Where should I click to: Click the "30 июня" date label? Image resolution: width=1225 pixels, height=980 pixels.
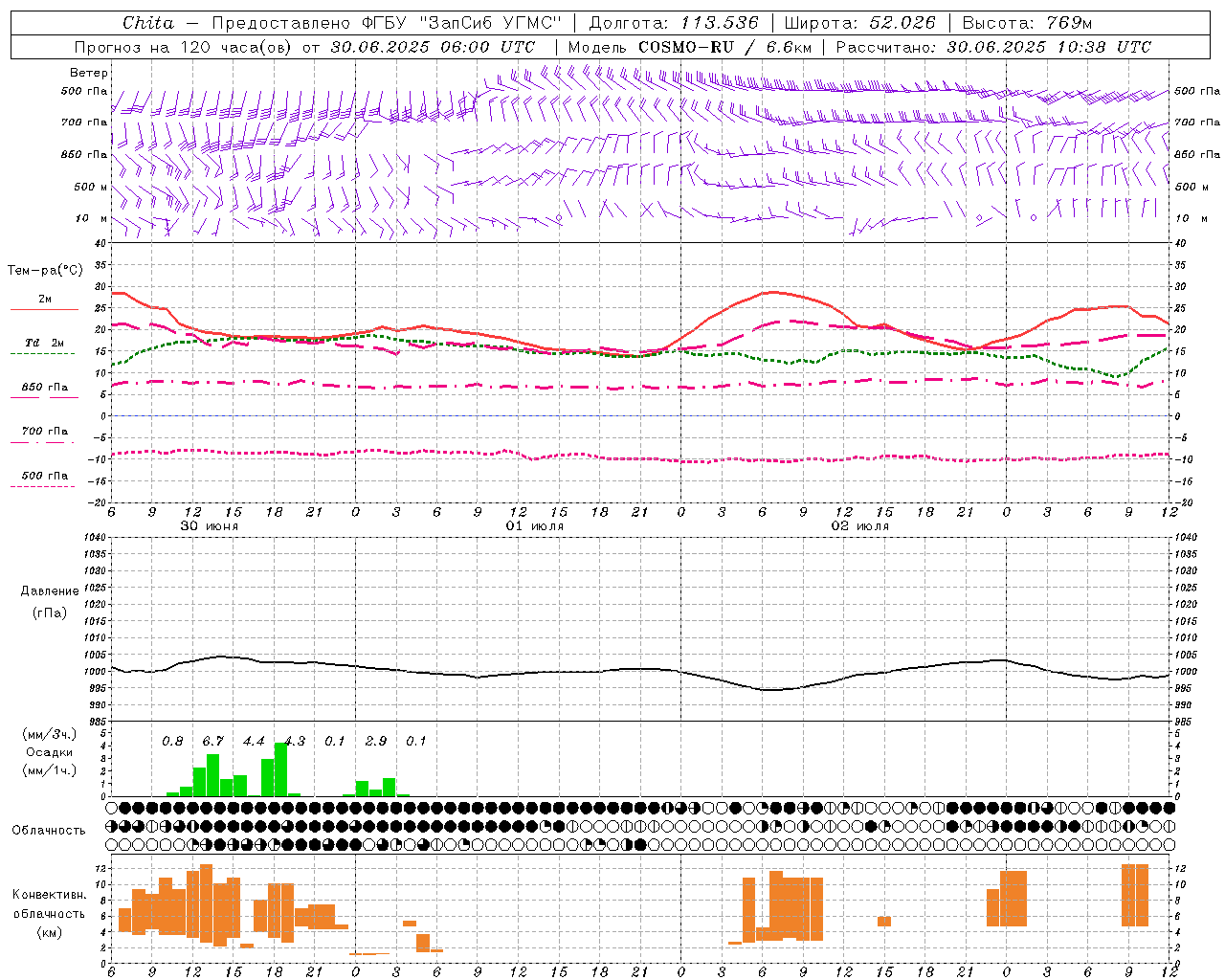210,526
